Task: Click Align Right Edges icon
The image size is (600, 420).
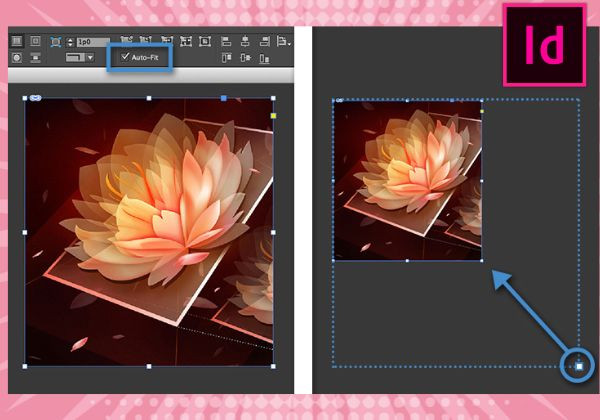Action: tap(264, 41)
